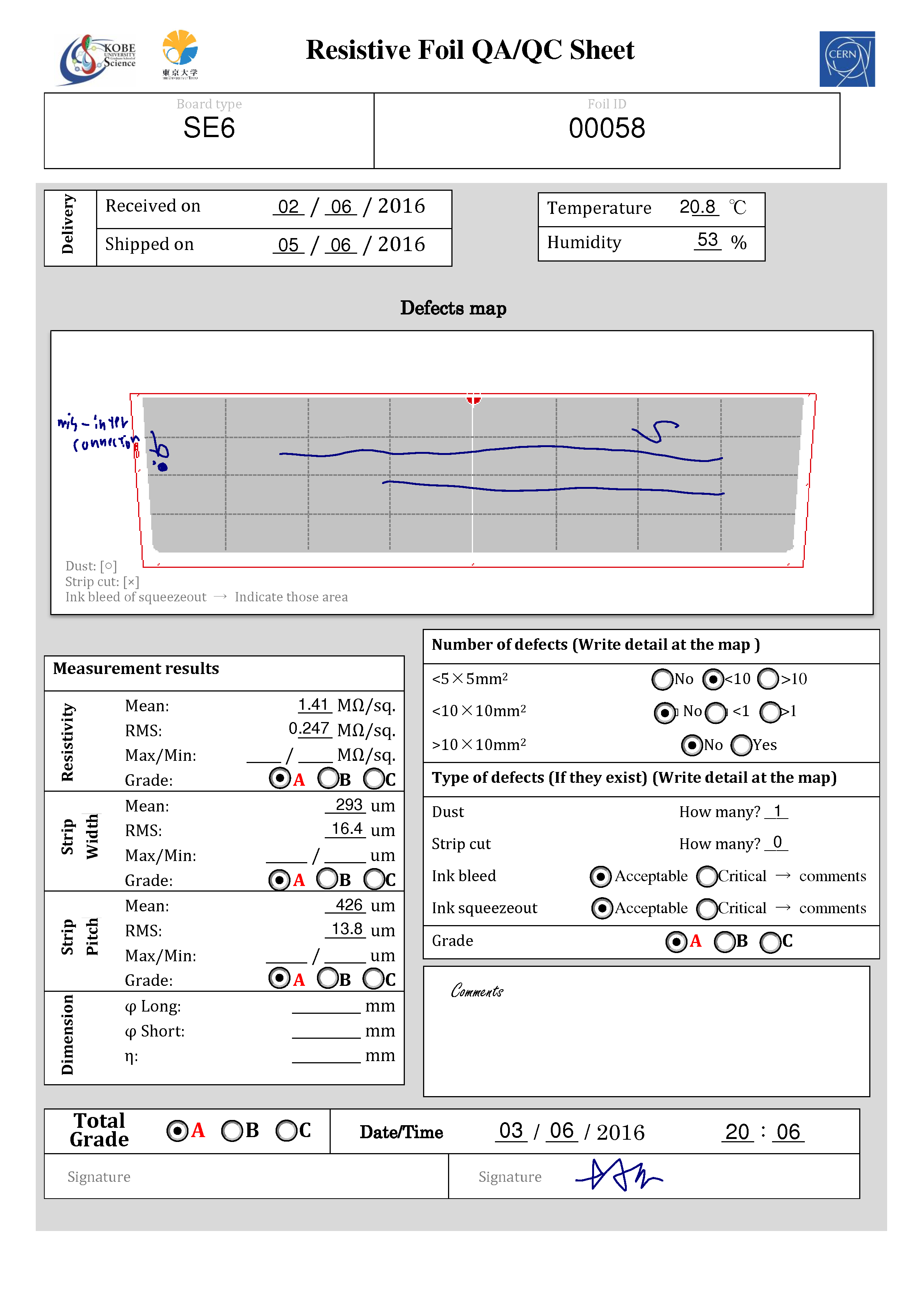This screenshot has height=1307, width=924.
Task: Click the Strip Pitch RMS value 13.8
Action: [346, 929]
